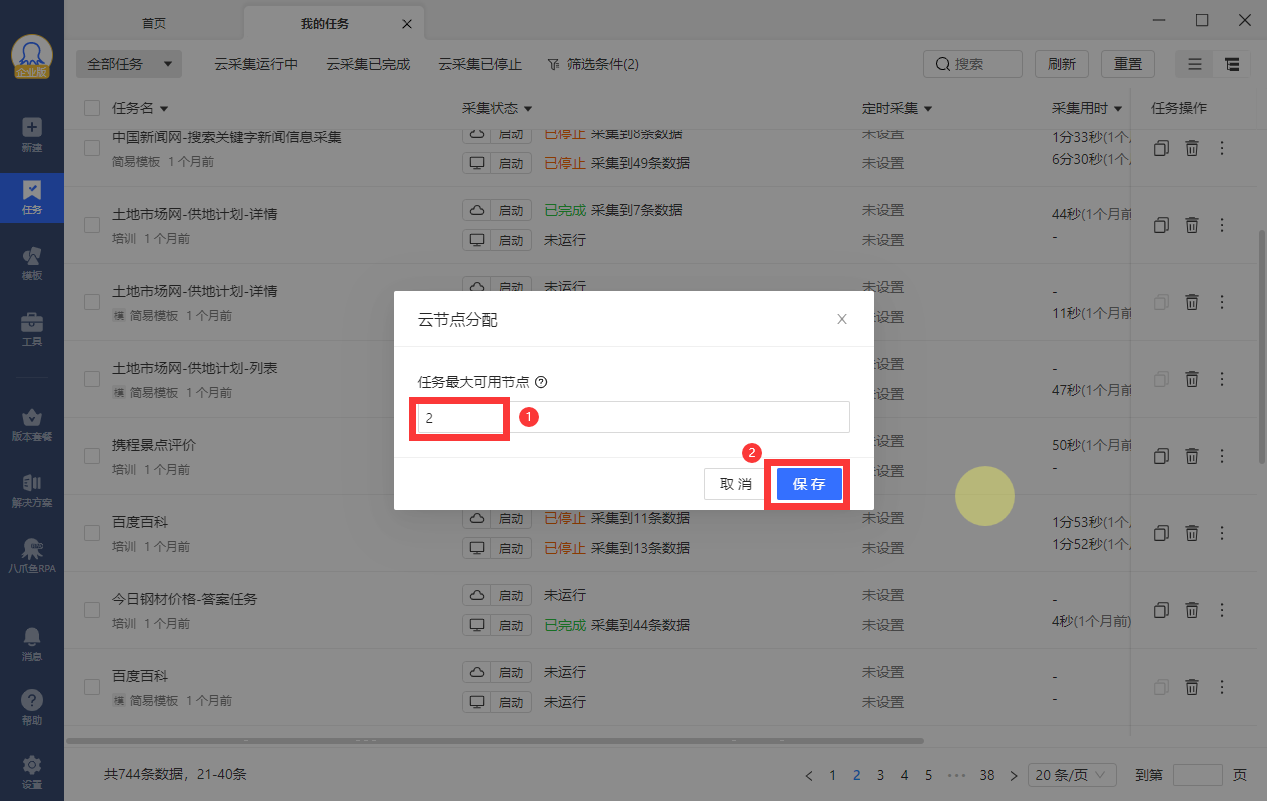This screenshot has width=1267, height=801.
Task: Click the 刷新 button
Action: (x=1062, y=64)
